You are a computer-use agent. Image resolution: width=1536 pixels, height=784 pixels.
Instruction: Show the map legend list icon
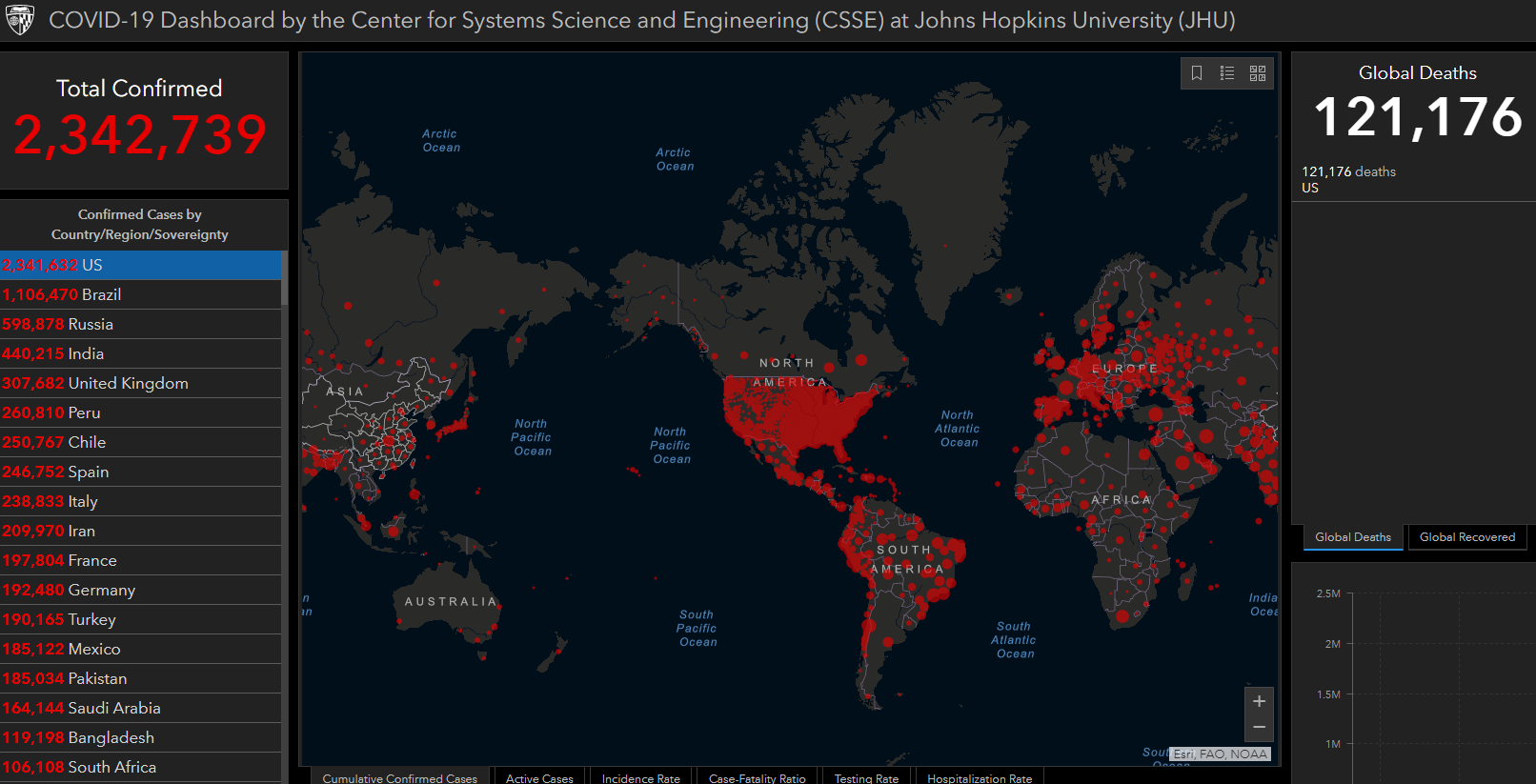tap(1227, 73)
